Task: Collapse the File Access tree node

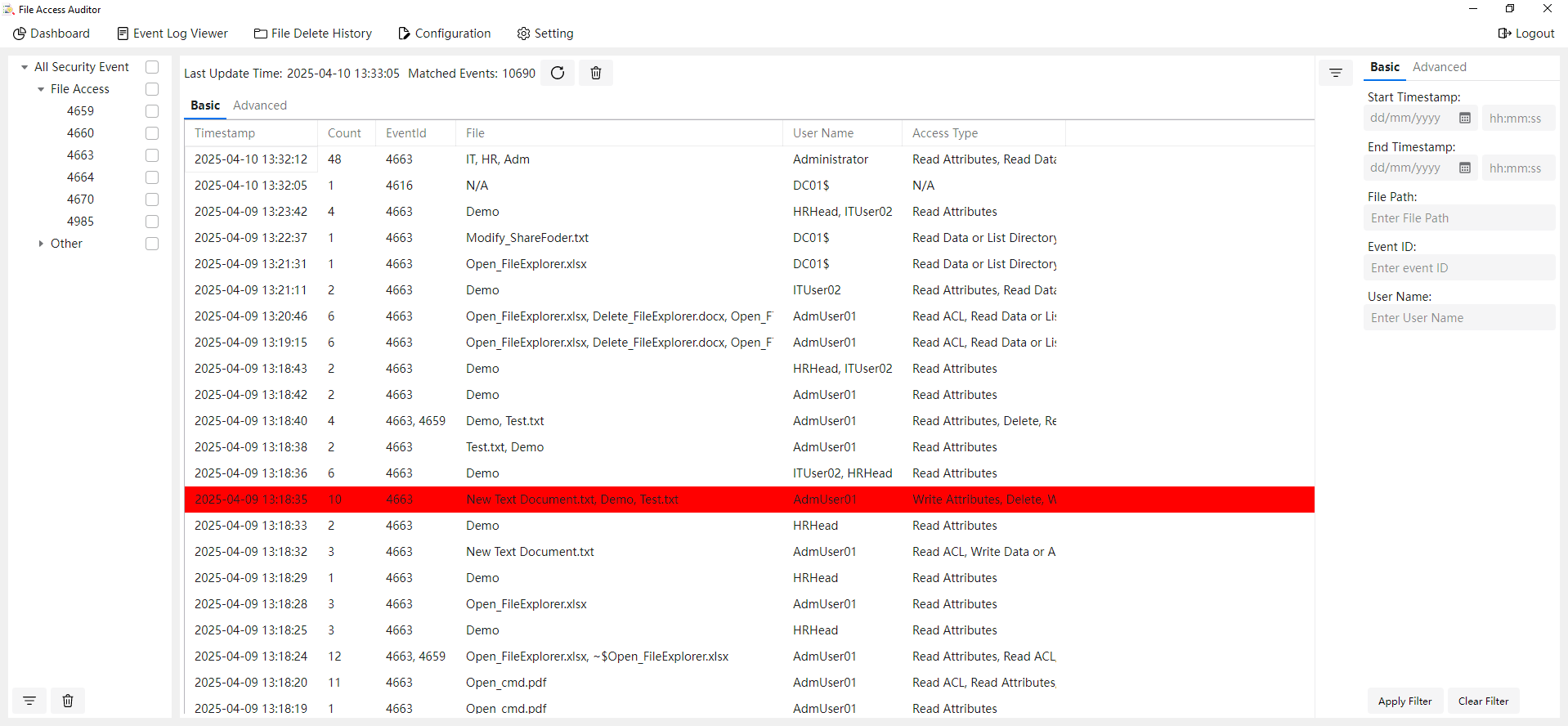Action: [41, 89]
